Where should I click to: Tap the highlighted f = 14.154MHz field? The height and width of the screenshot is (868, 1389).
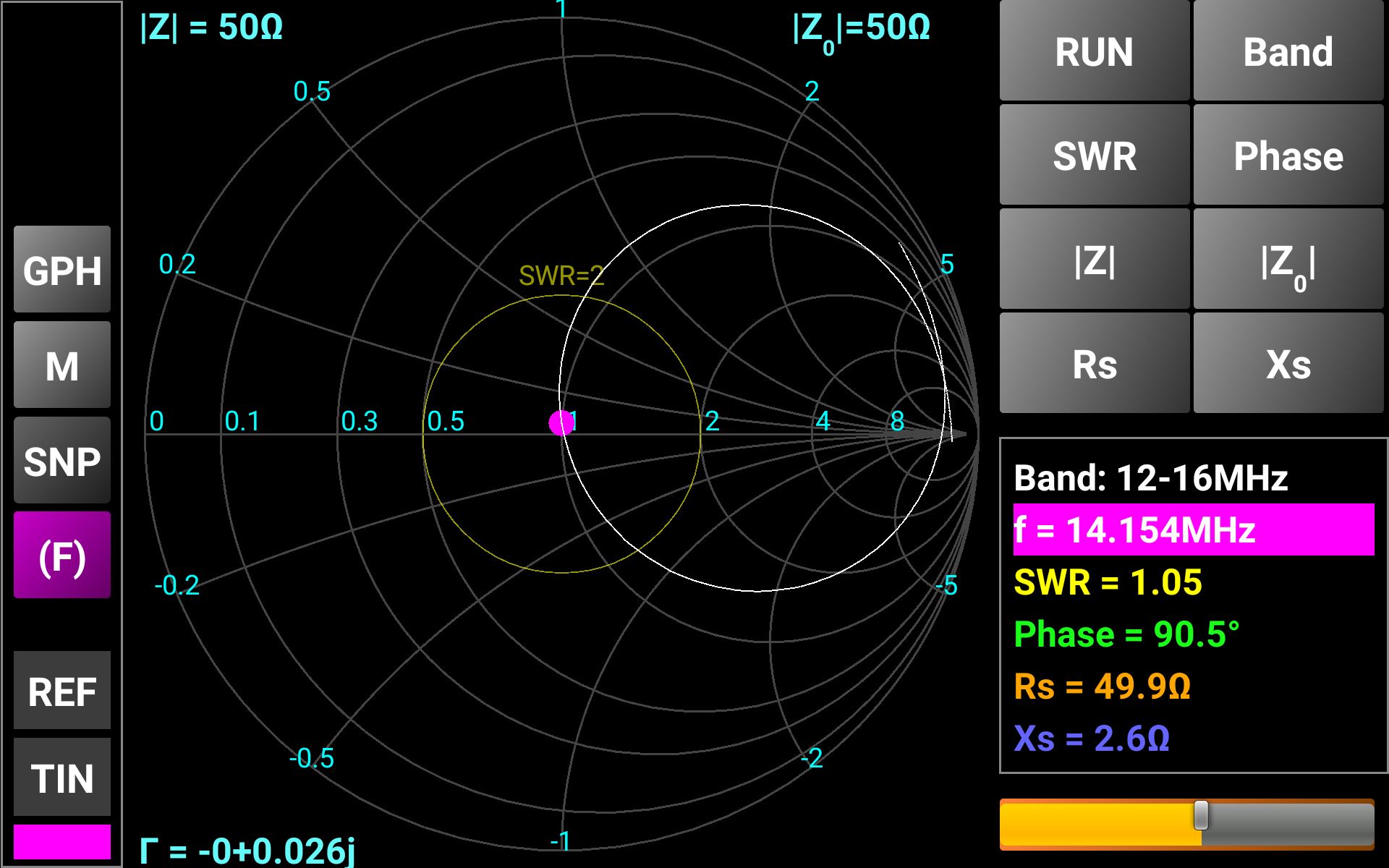coord(1192,529)
